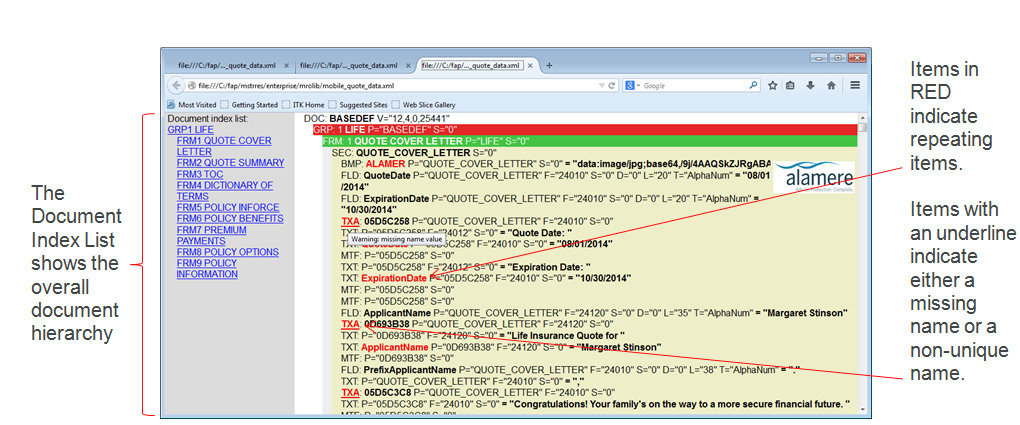This screenshot has height=425, width=1020.
Task: Click the SEC: QUOTE_COVER_LETTER row
Action: pyautogui.click(x=414, y=152)
